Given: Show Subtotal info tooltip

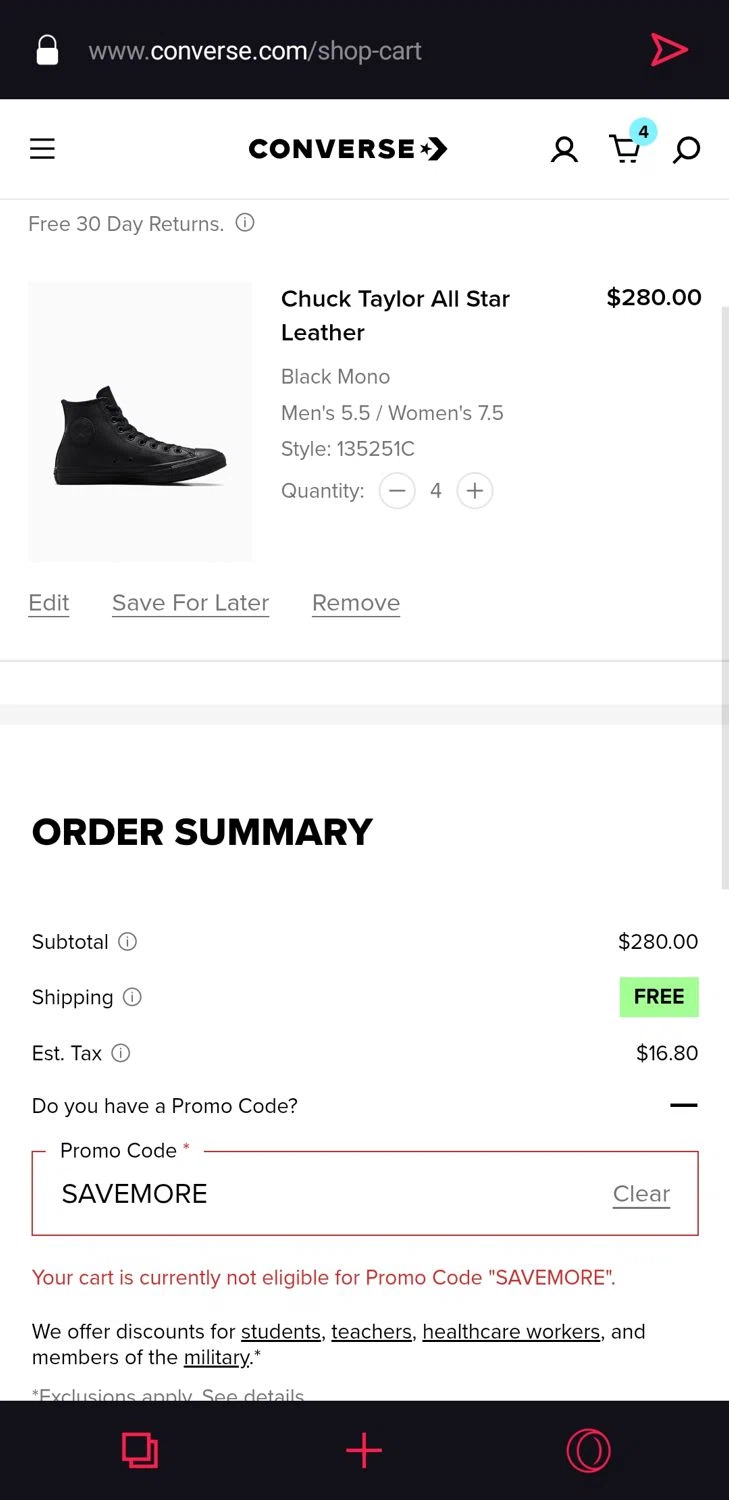Looking at the screenshot, I should 128,941.
